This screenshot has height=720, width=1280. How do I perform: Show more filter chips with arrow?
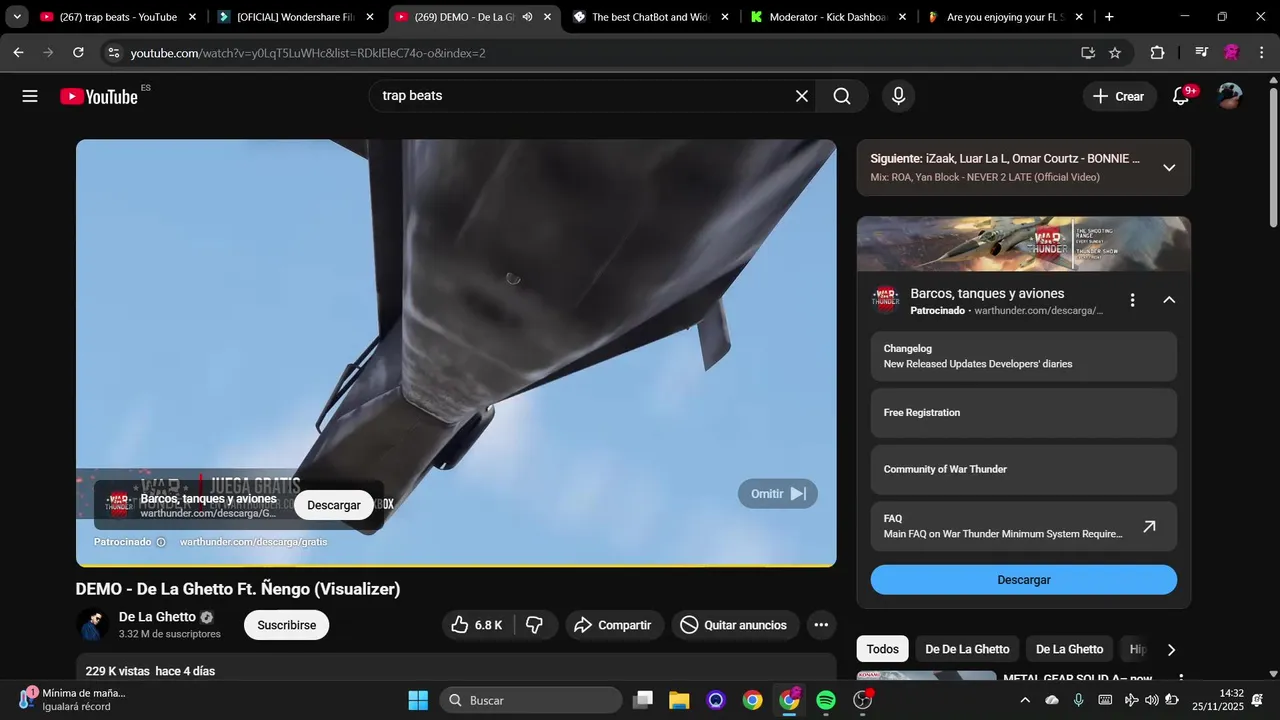pyautogui.click(x=1171, y=649)
